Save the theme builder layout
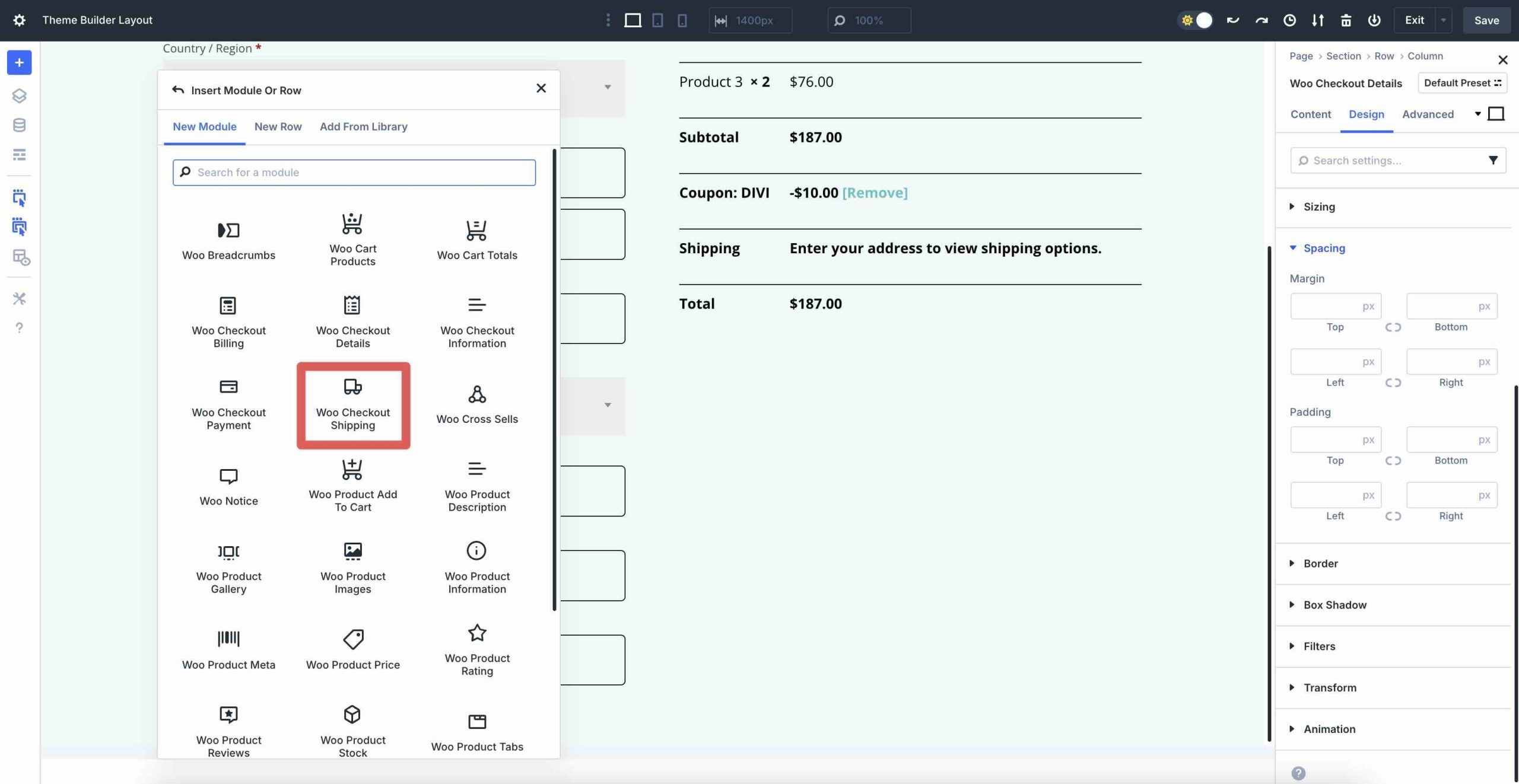This screenshot has height=784, width=1519. (x=1486, y=20)
